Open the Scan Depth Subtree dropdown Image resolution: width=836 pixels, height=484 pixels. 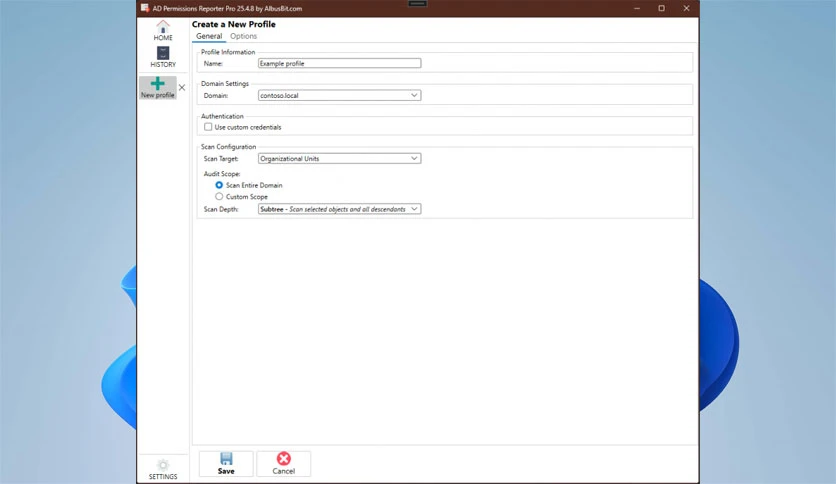click(340, 209)
